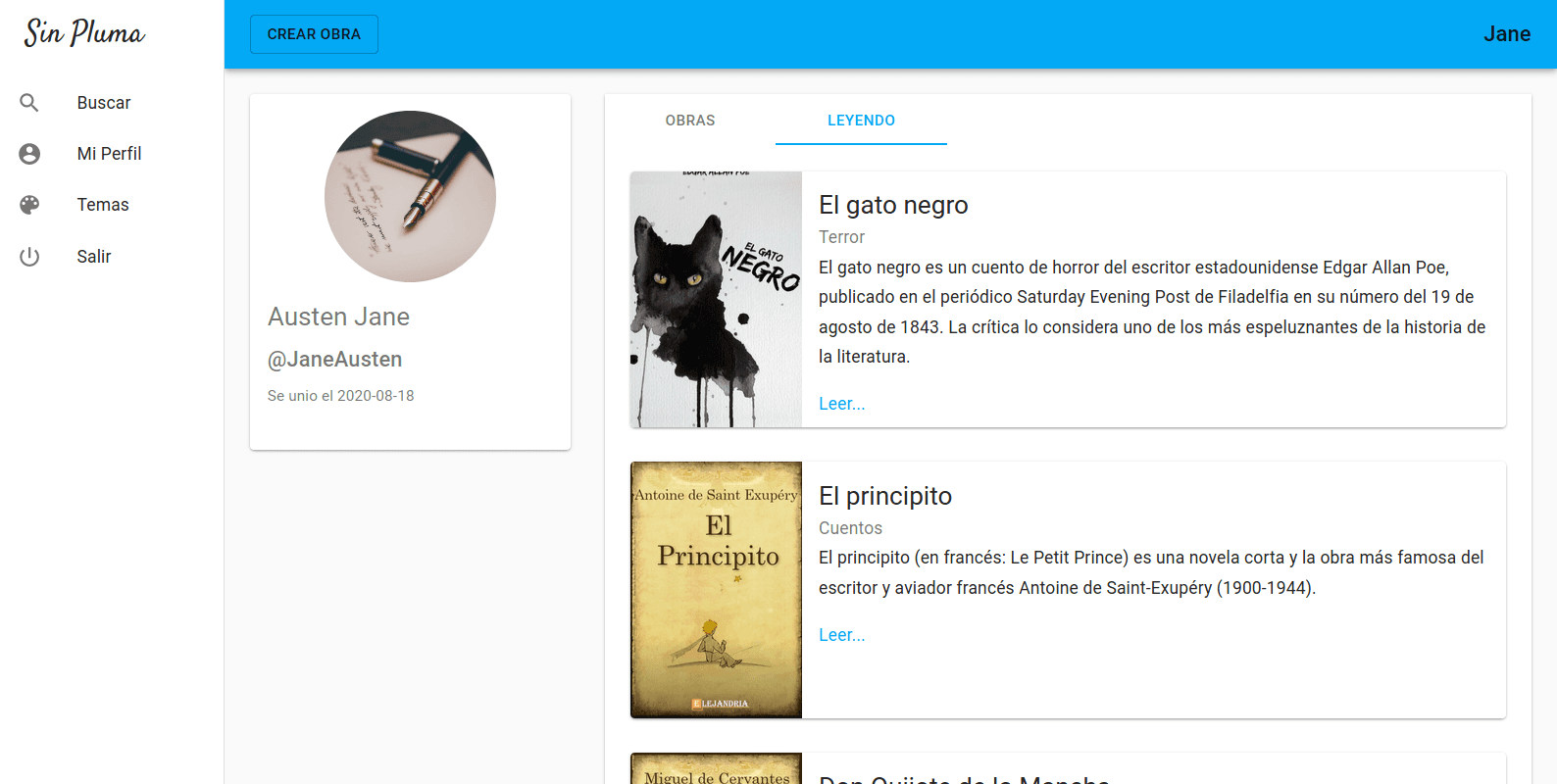1557x784 pixels.
Task: Open the El gato negro title
Action: 893,205
